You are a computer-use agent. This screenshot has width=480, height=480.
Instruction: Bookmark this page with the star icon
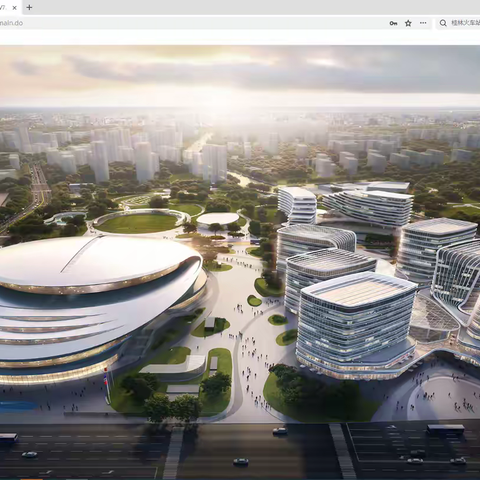coord(408,23)
